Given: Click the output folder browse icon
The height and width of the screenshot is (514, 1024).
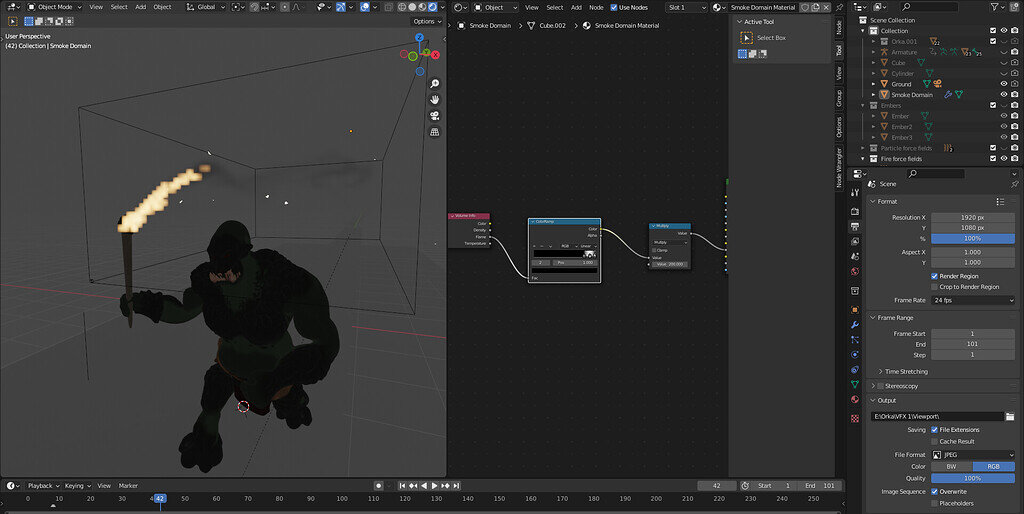Looking at the screenshot, I should (x=1010, y=416).
